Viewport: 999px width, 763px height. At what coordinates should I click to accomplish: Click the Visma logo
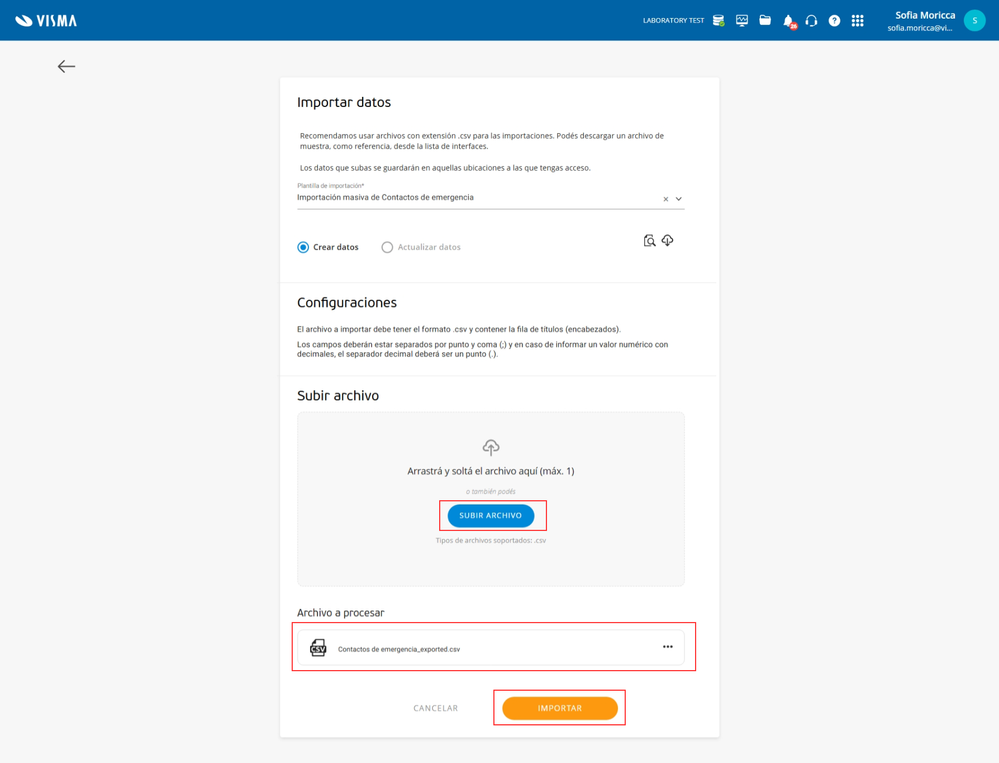pyautogui.click(x=46, y=20)
